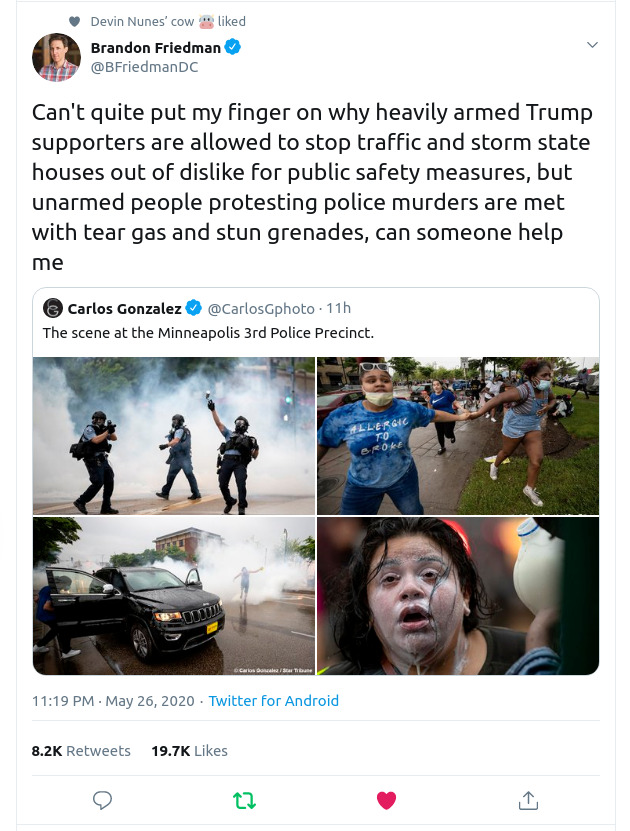Click the share tweet icon
This screenshot has height=831, width=630.
click(x=528, y=800)
